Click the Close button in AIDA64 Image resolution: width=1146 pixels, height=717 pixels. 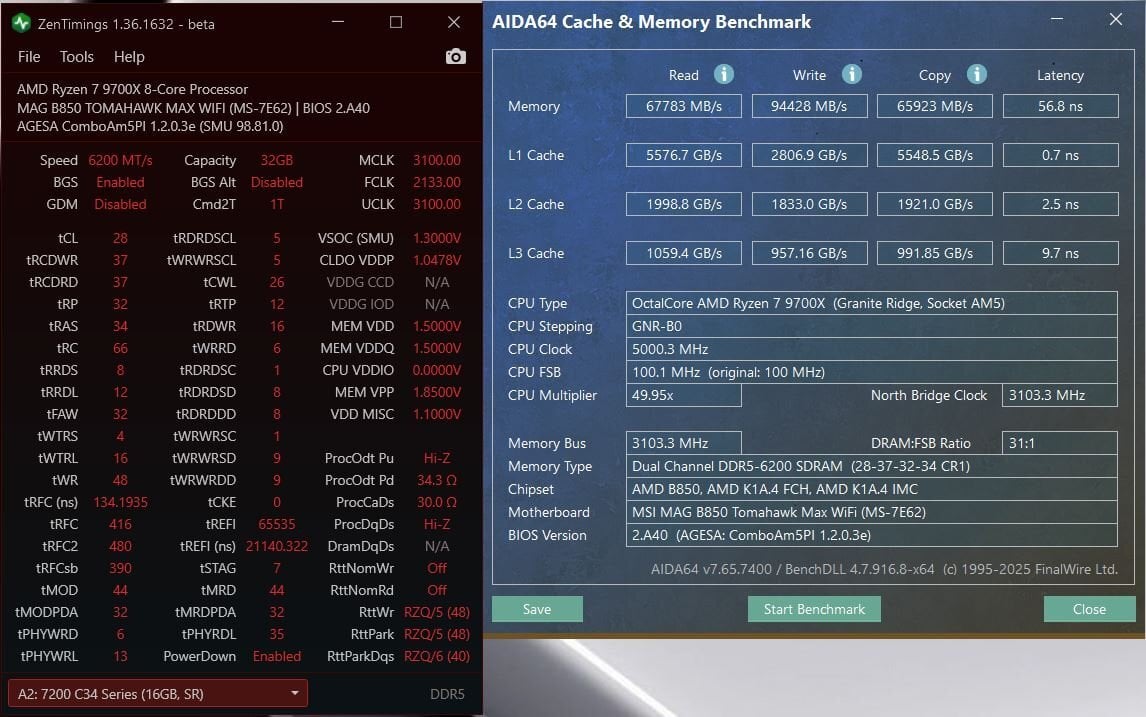(1089, 609)
